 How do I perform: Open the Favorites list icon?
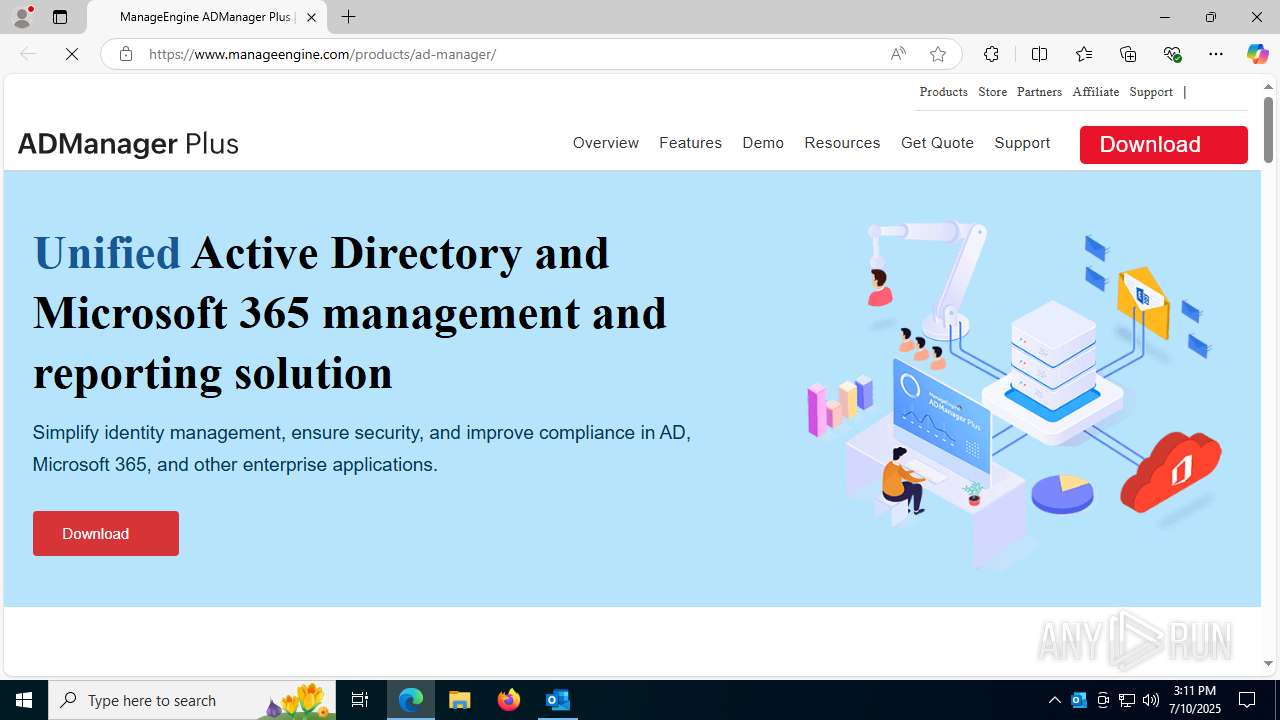click(x=1083, y=54)
